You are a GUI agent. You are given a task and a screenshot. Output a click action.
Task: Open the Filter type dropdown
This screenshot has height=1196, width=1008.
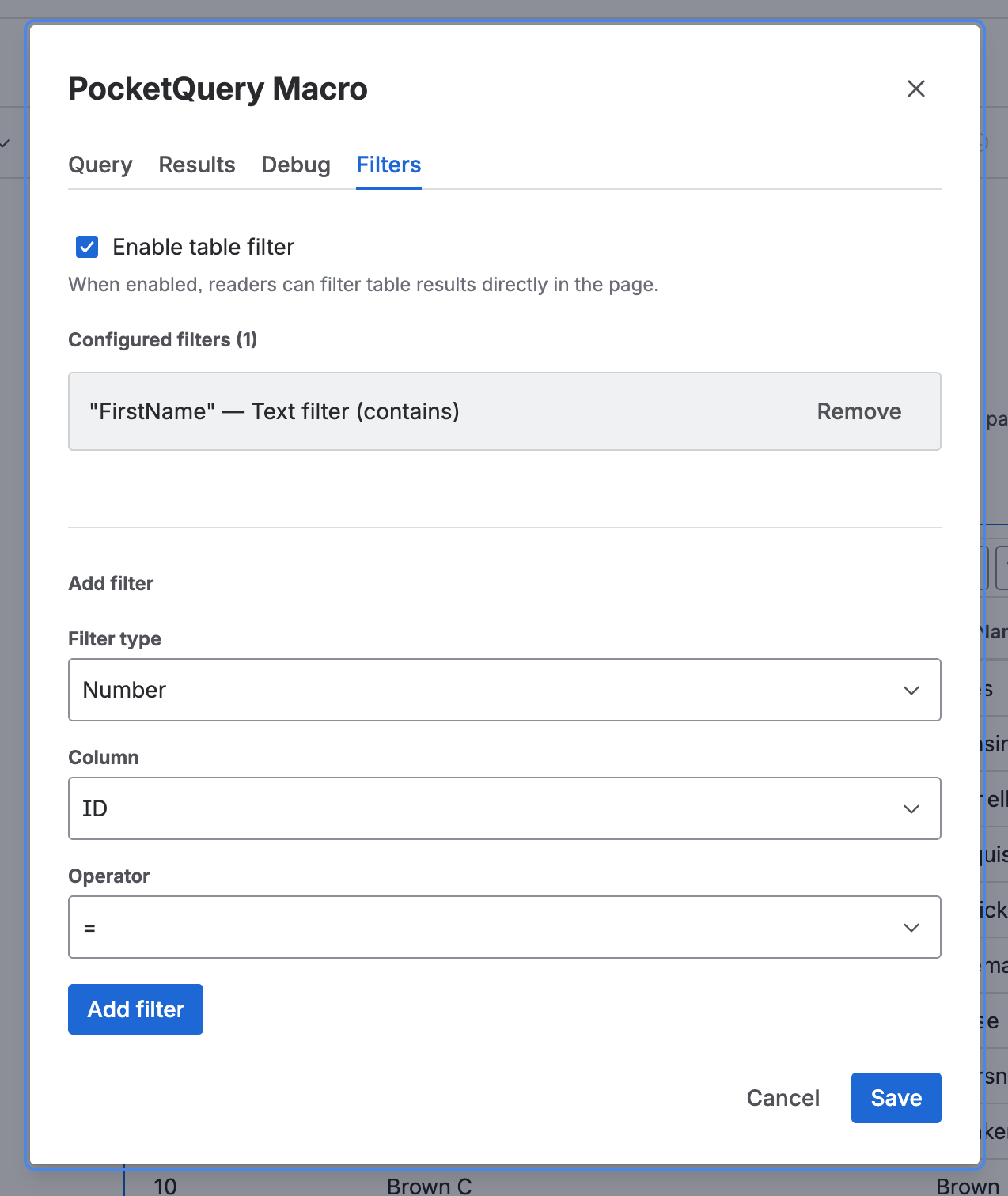[505, 690]
